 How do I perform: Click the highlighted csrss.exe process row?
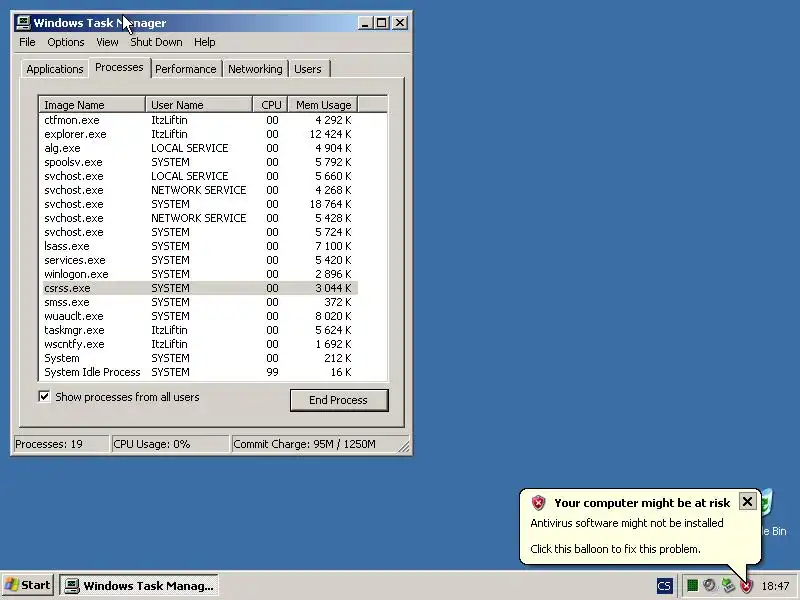click(200, 288)
